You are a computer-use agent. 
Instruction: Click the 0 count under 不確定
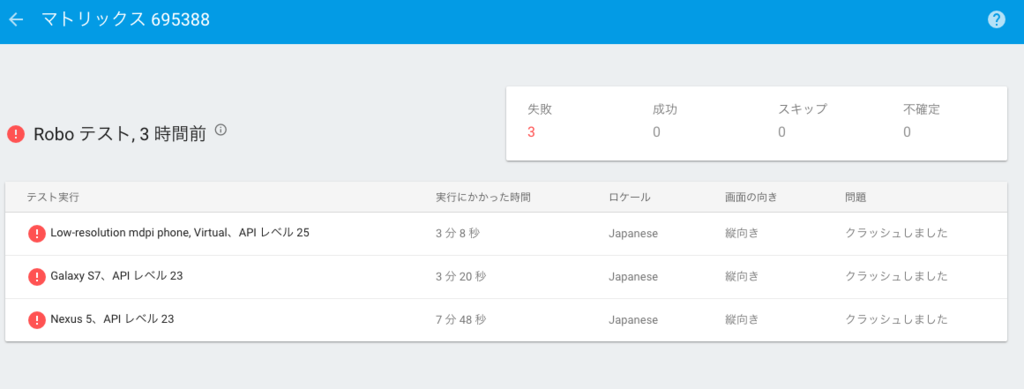tap(907, 132)
